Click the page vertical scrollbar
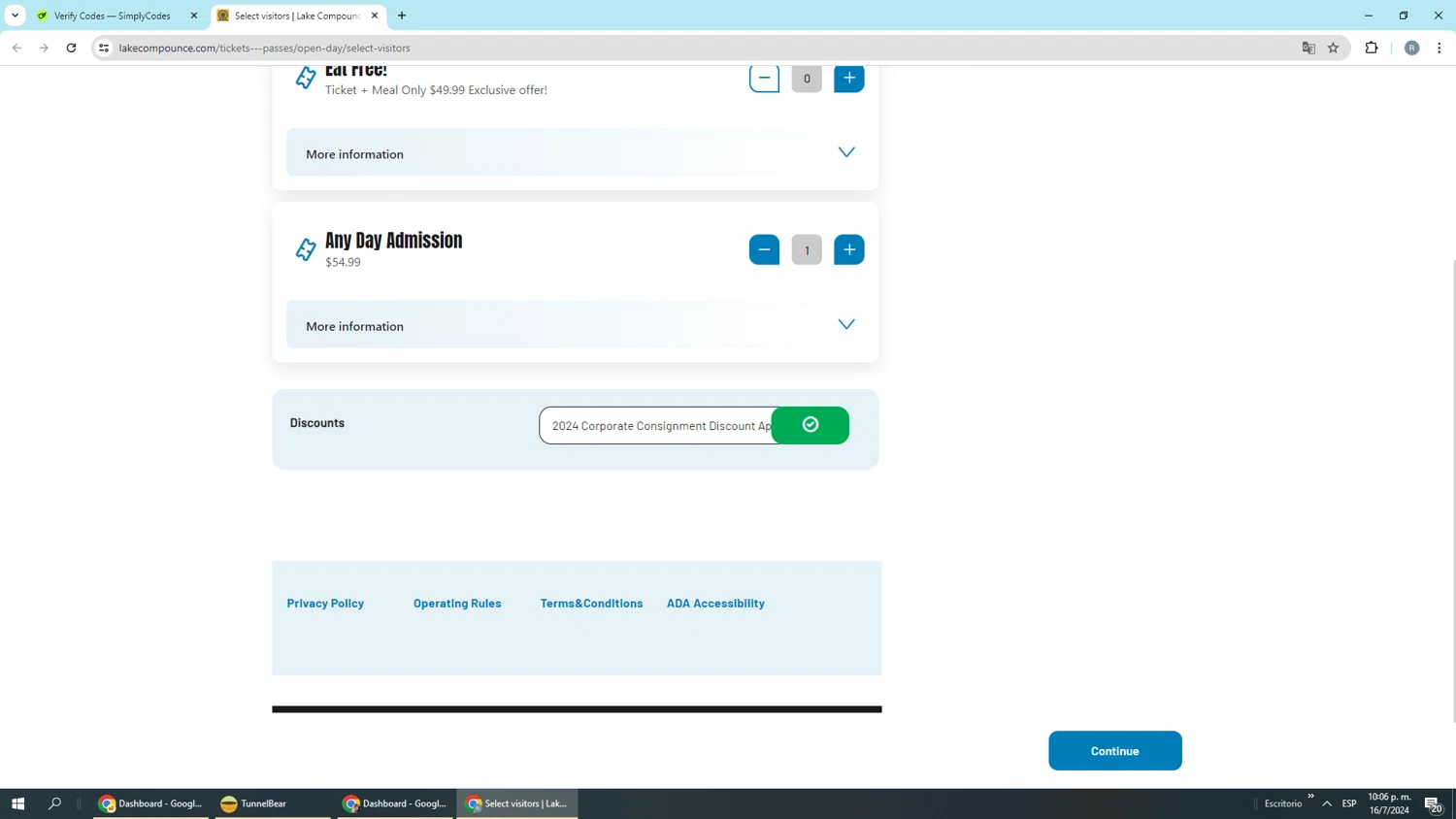1456x819 pixels. pyautogui.click(x=1453, y=490)
